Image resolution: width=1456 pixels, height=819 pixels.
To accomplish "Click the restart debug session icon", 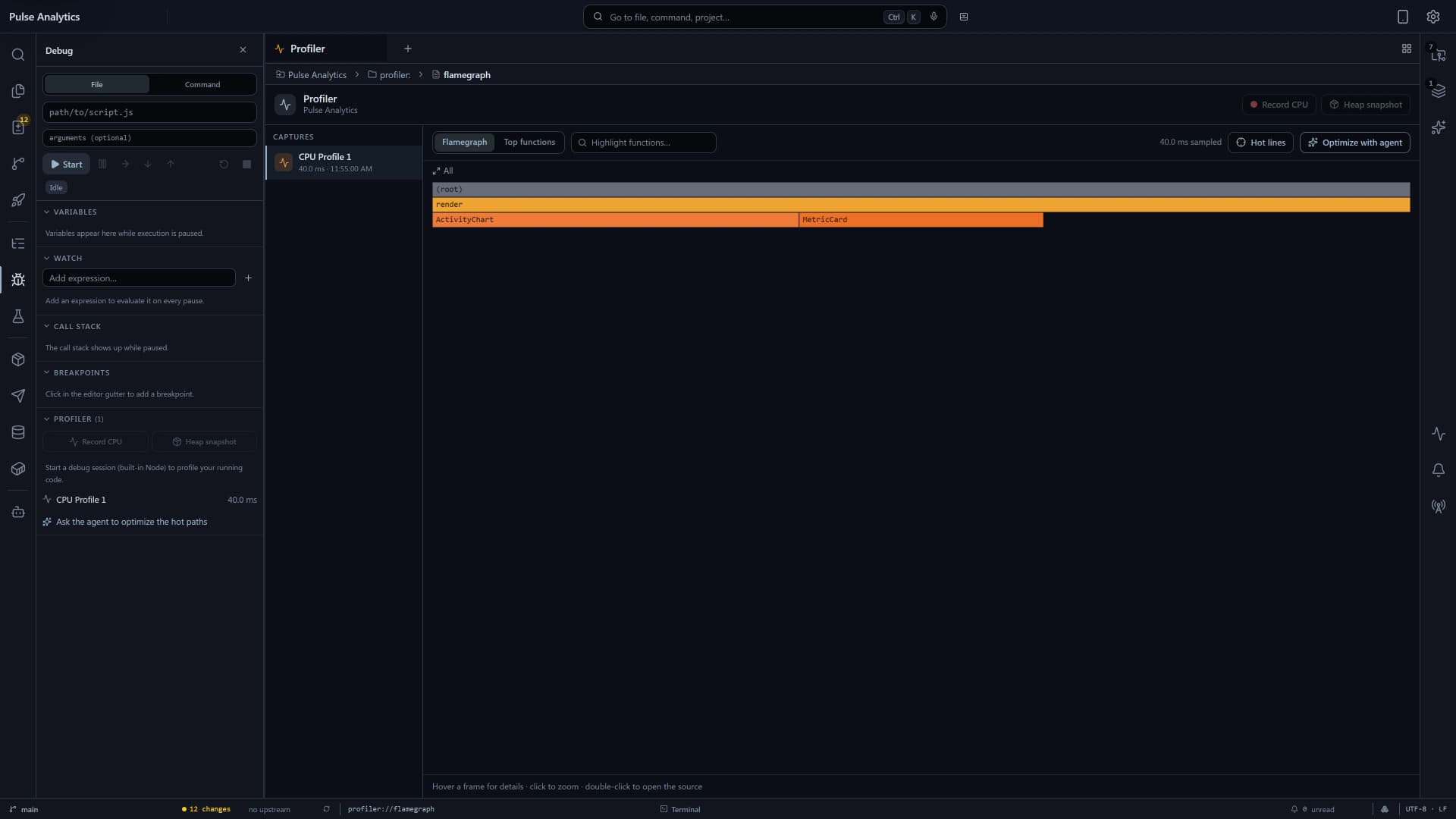I will (224, 164).
